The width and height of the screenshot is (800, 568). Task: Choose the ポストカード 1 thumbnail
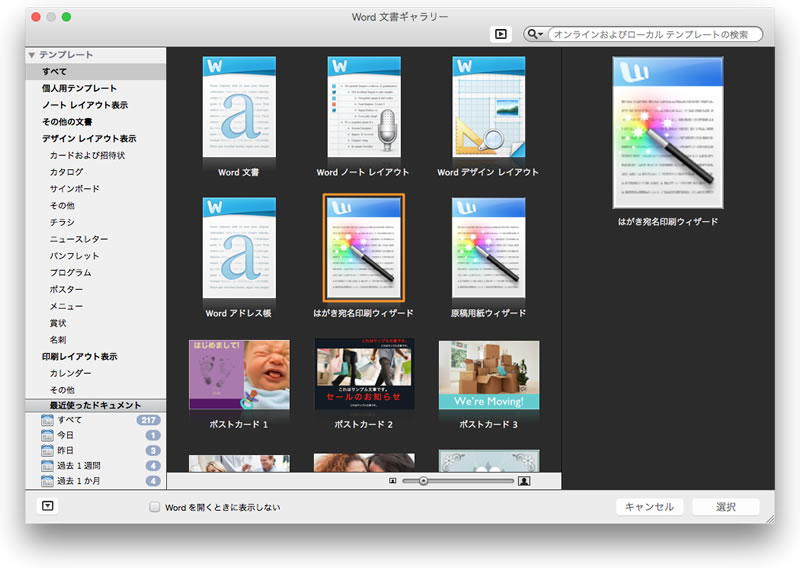(x=239, y=375)
